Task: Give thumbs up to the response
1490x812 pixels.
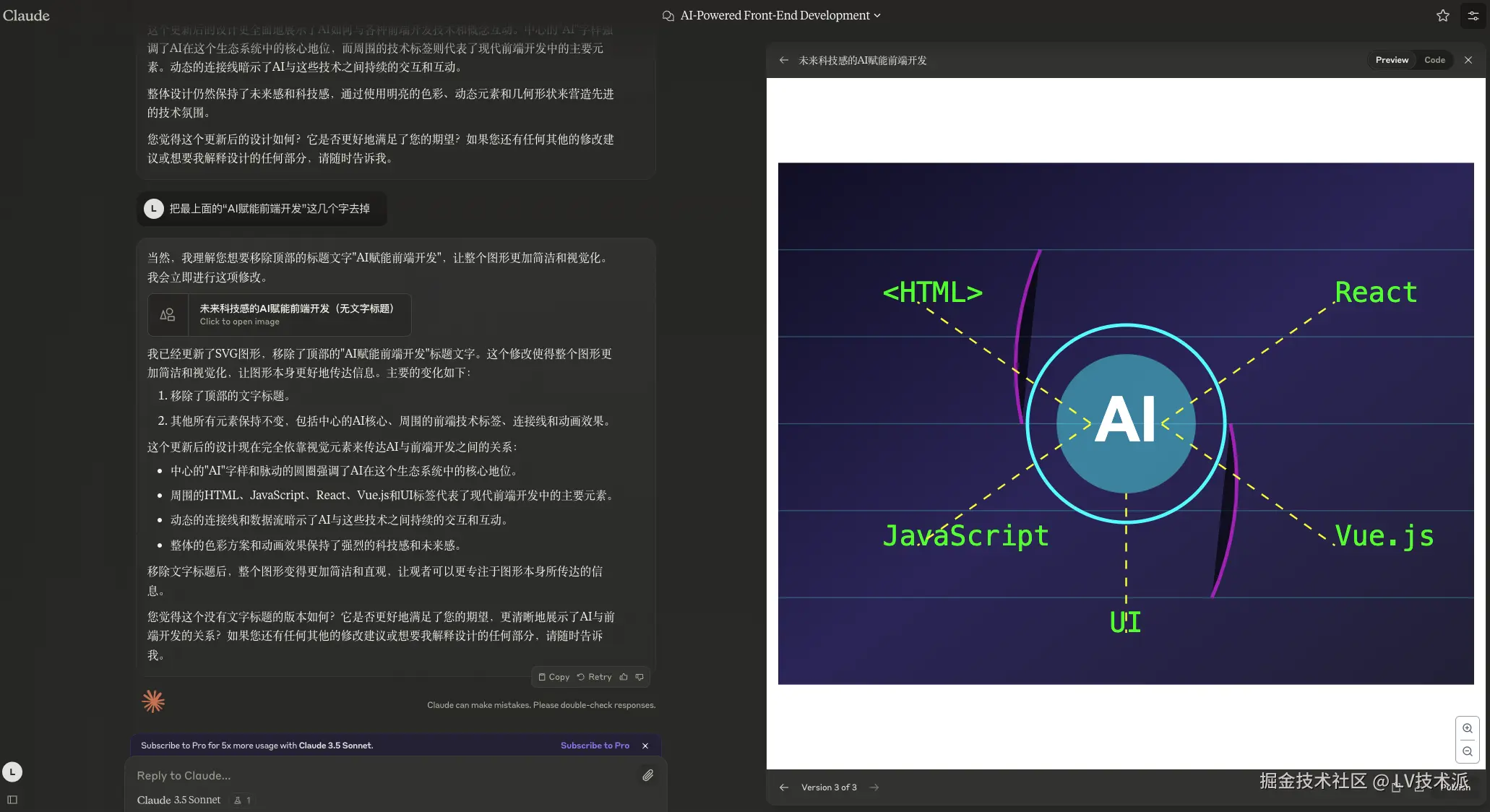Action: 624,677
